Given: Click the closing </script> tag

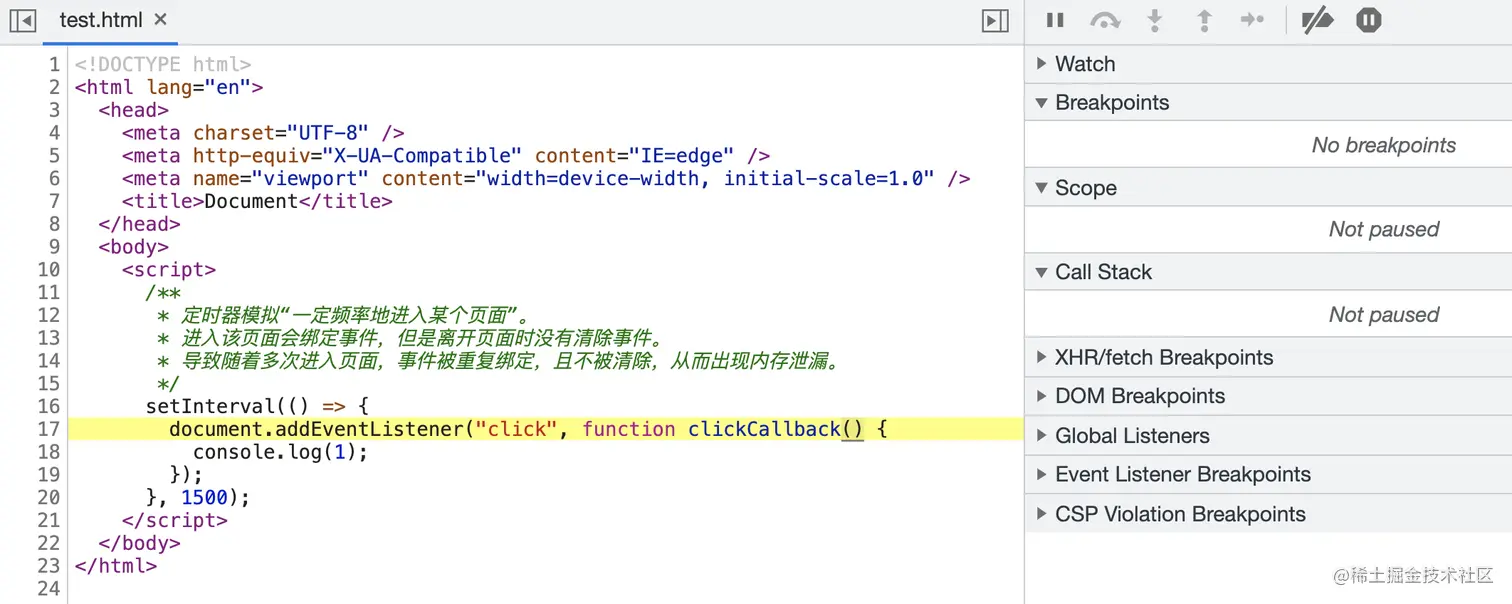Looking at the screenshot, I should coord(175,520).
